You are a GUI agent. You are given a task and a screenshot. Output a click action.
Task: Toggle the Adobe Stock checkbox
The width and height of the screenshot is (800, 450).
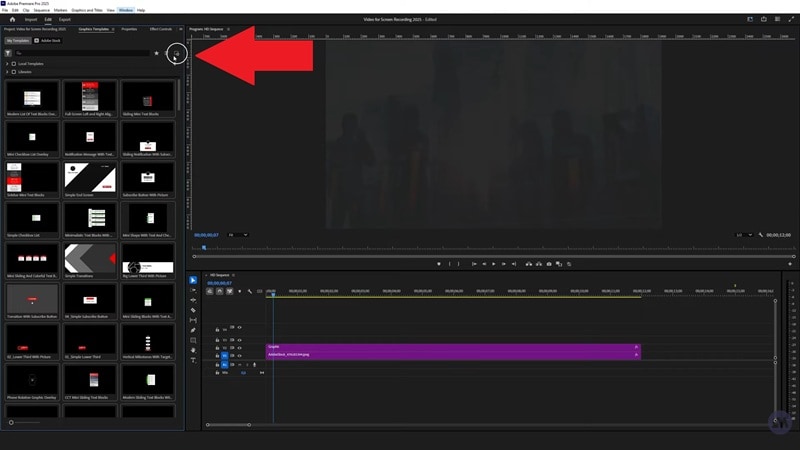tap(36, 40)
